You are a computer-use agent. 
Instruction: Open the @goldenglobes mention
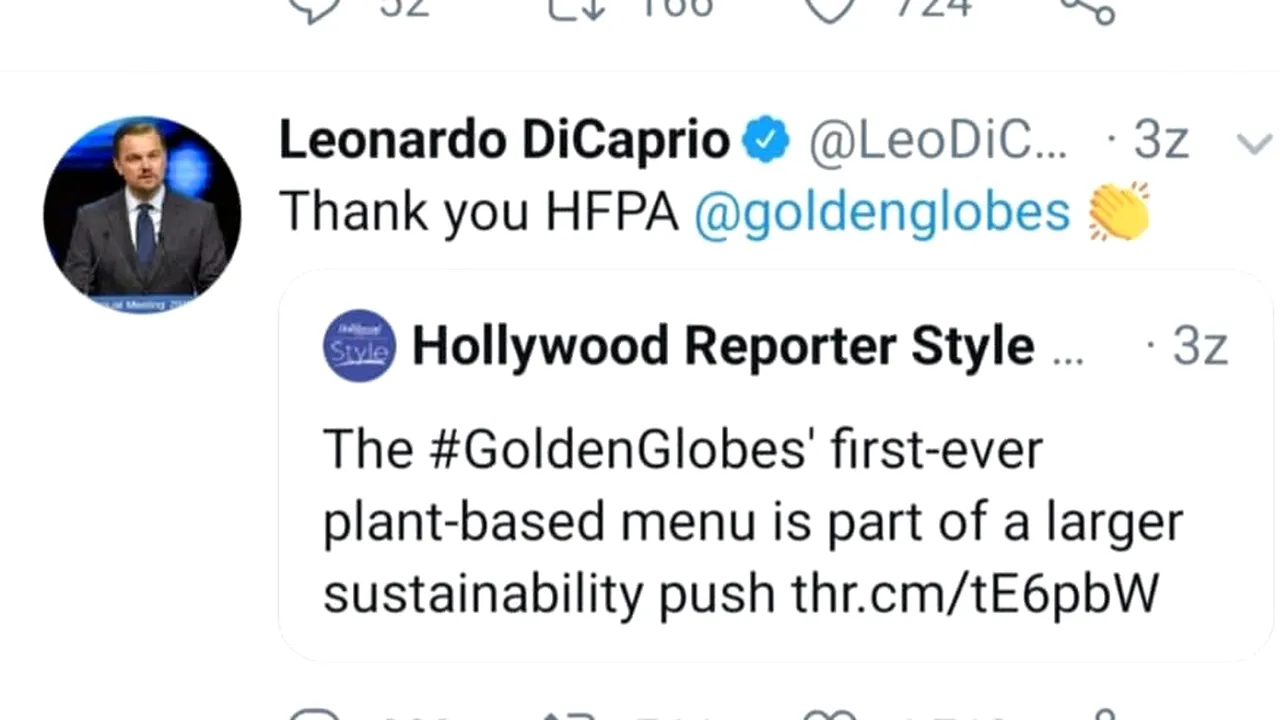tap(881, 211)
